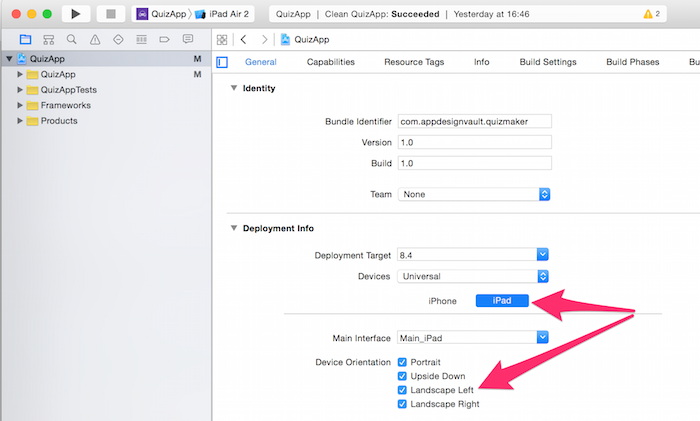Toggle the Landscape Right checkbox

[402, 404]
